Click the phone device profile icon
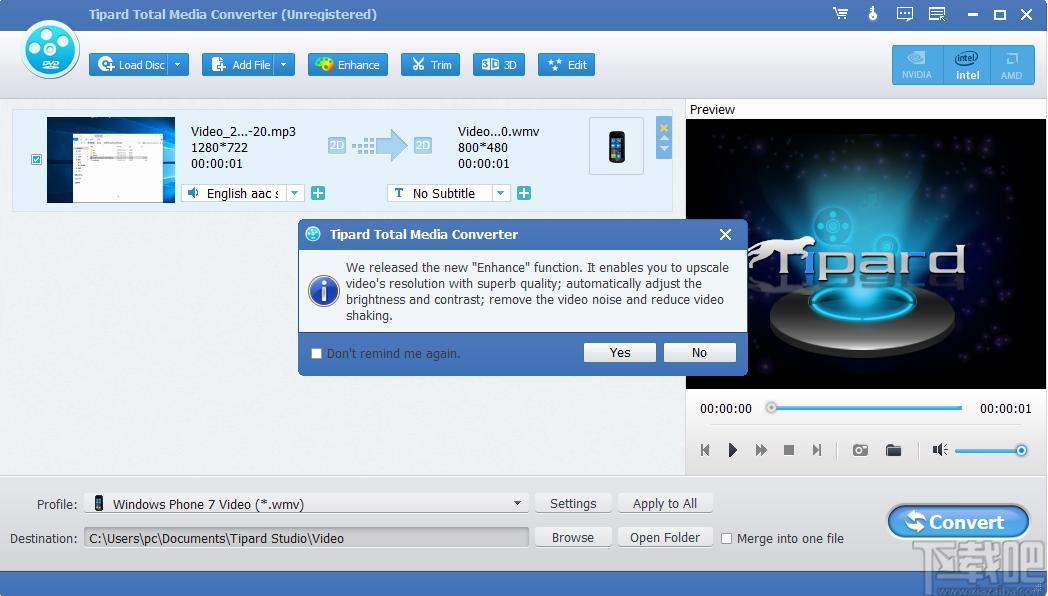The width and height of the screenshot is (1048, 596). pos(616,146)
